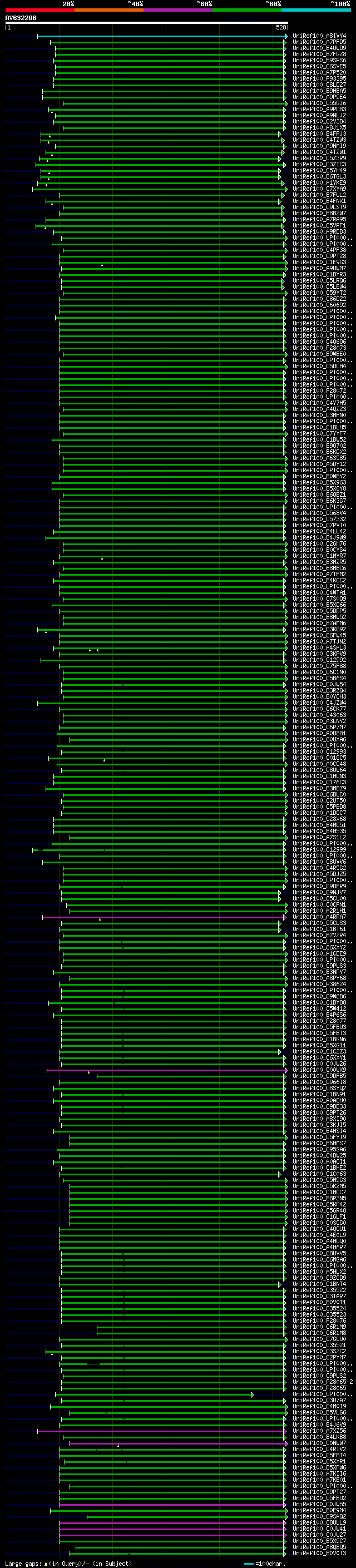
Task: Open hit UniRef100_Q00WK9
Action: [319, 1070]
